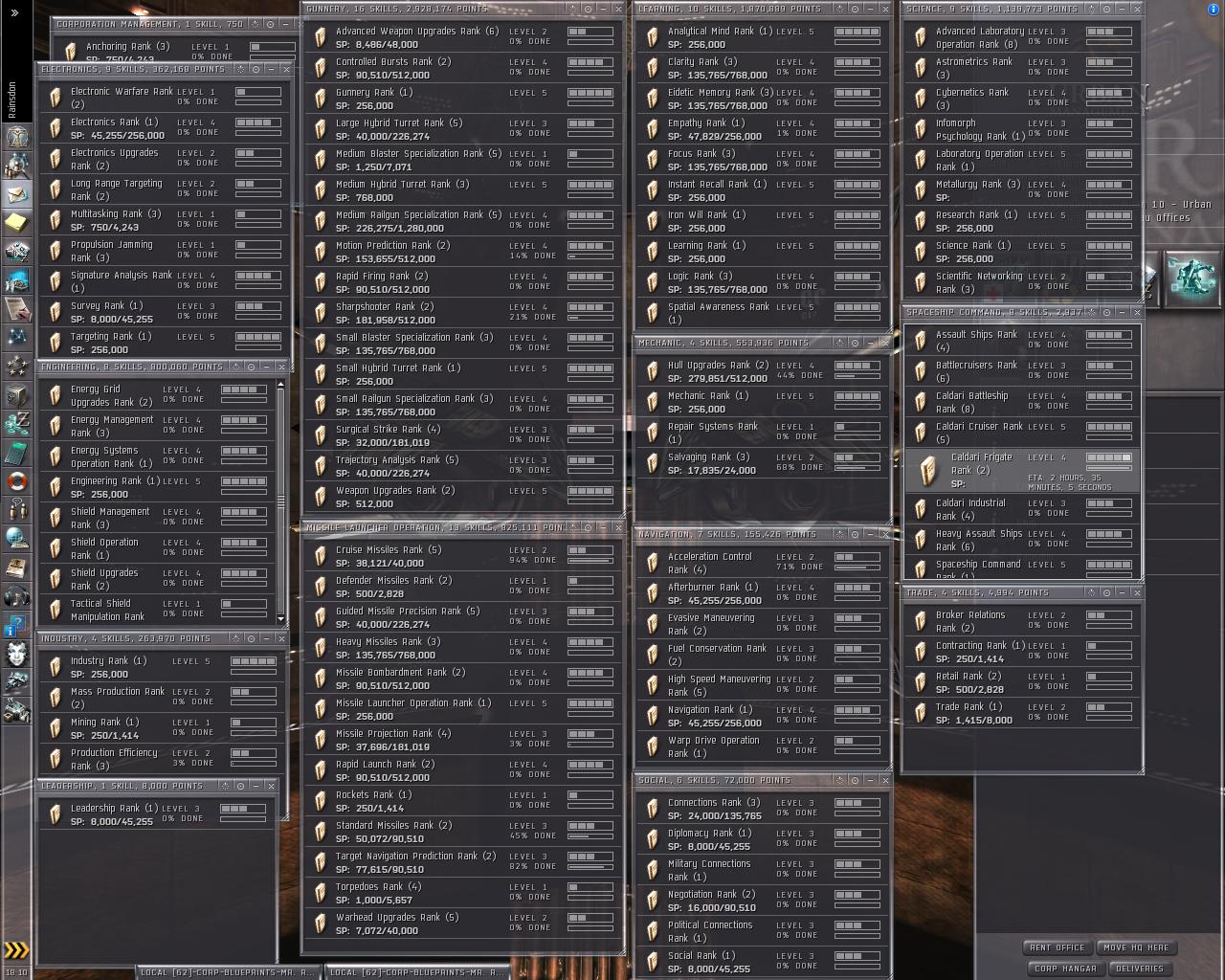The width and height of the screenshot is (1225, 980).
Task: Open the mail envelope icon in sidebar
Action: [17, 194]
